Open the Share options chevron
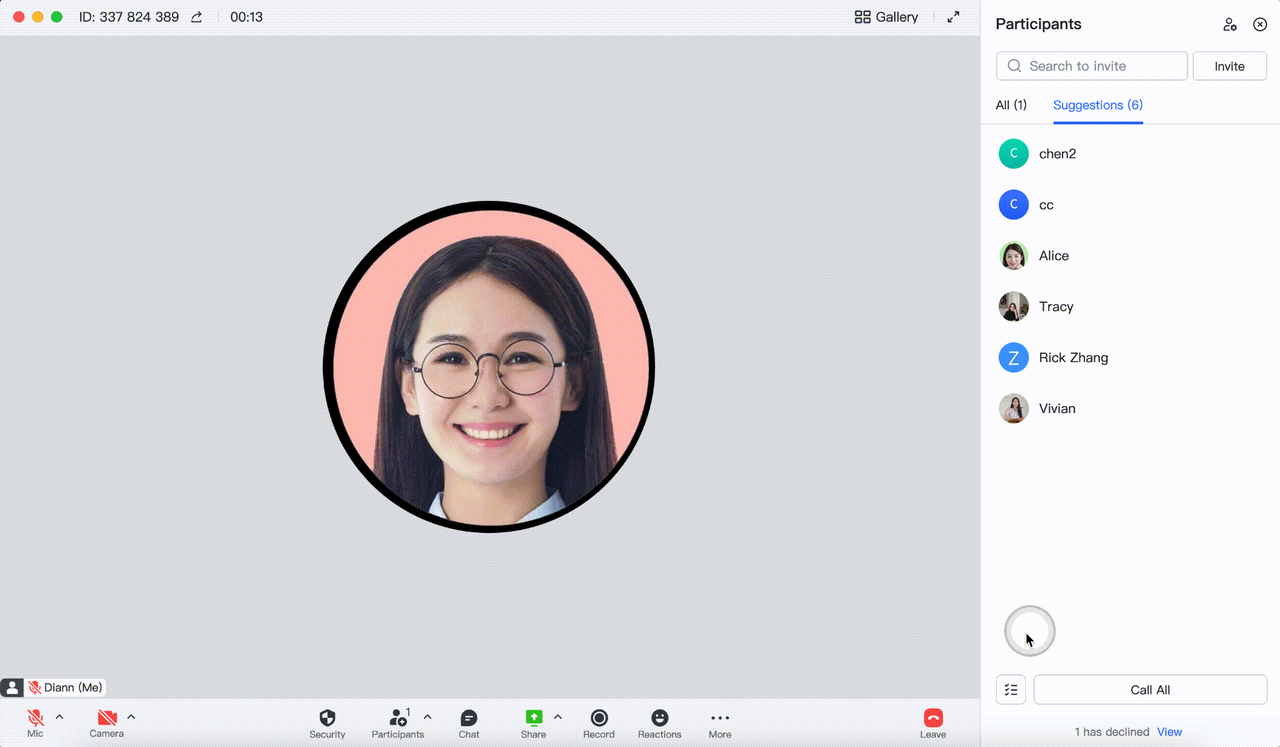The height and width of the screenshot is (747, 1280). (558, 715)
